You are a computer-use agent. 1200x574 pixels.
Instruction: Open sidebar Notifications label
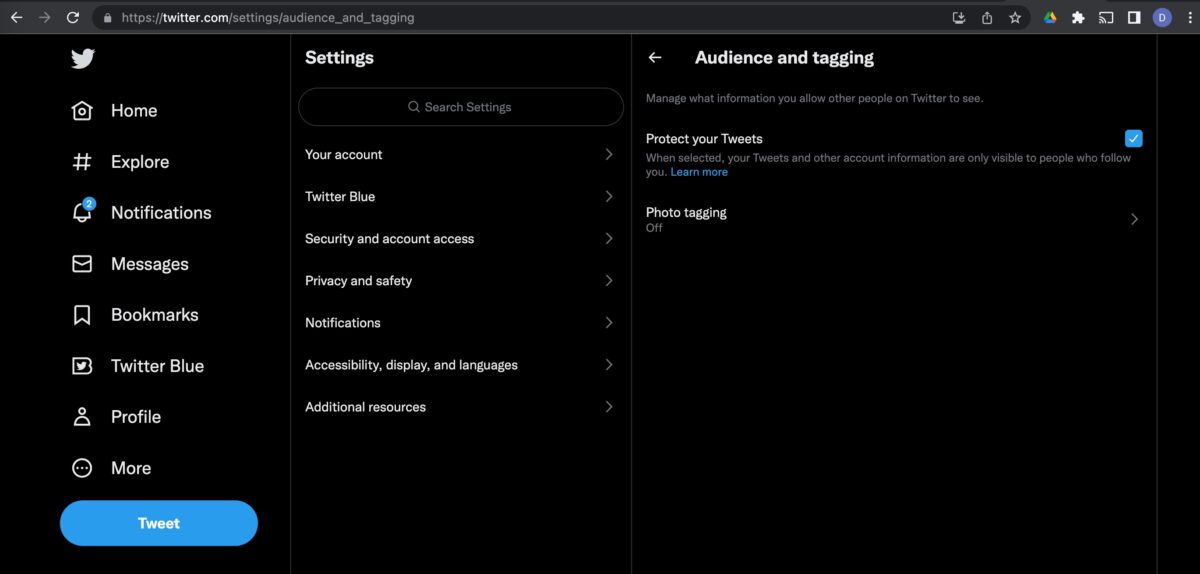pyautogui.click(x=161, y=213)
